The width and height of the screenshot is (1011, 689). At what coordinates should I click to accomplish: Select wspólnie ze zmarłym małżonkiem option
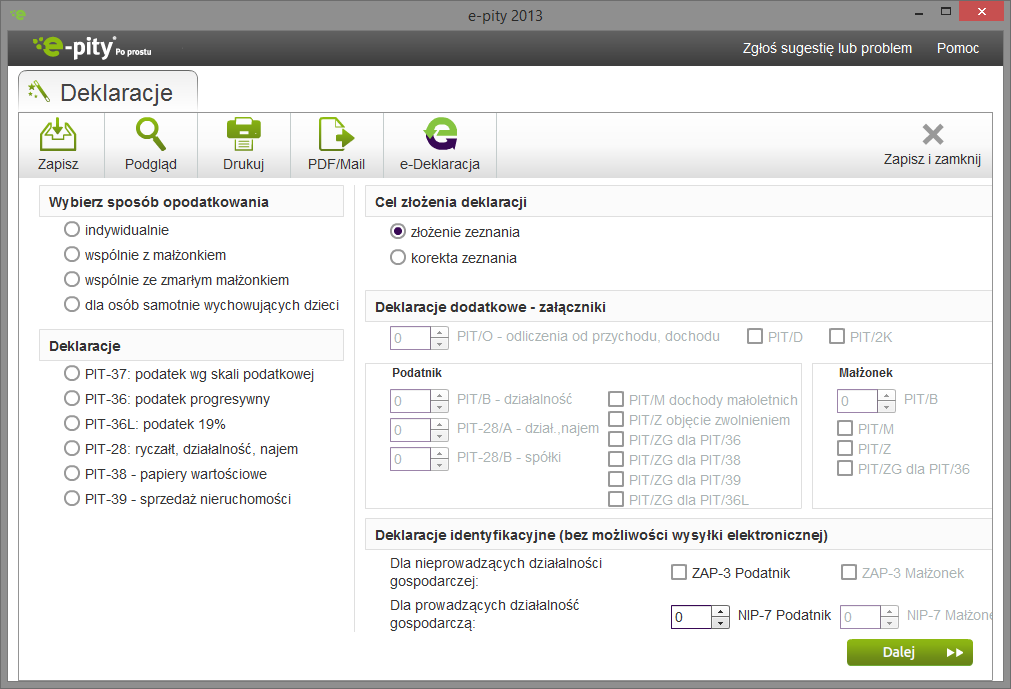coord(72,280)
